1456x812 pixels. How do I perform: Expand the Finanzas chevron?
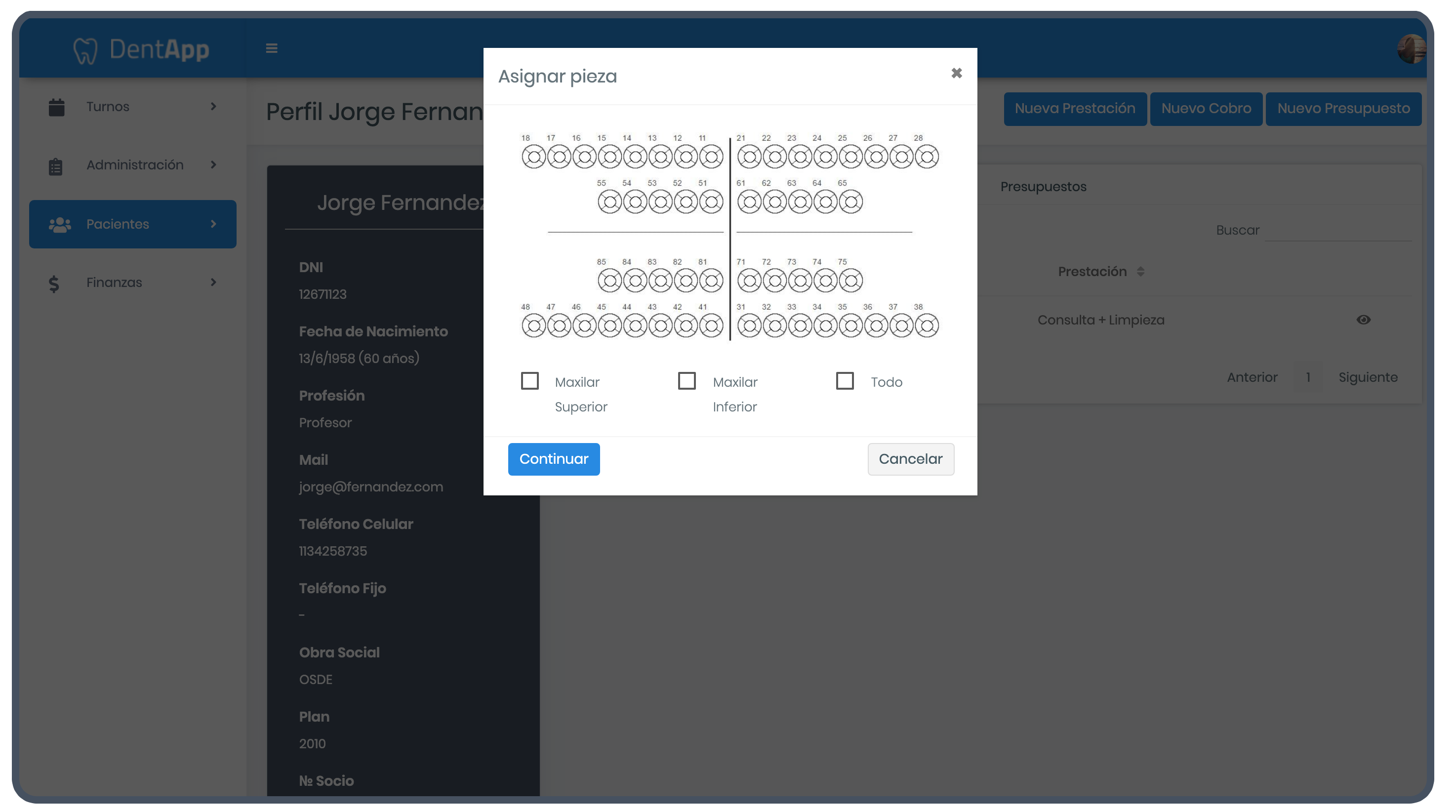click(213, 282)
